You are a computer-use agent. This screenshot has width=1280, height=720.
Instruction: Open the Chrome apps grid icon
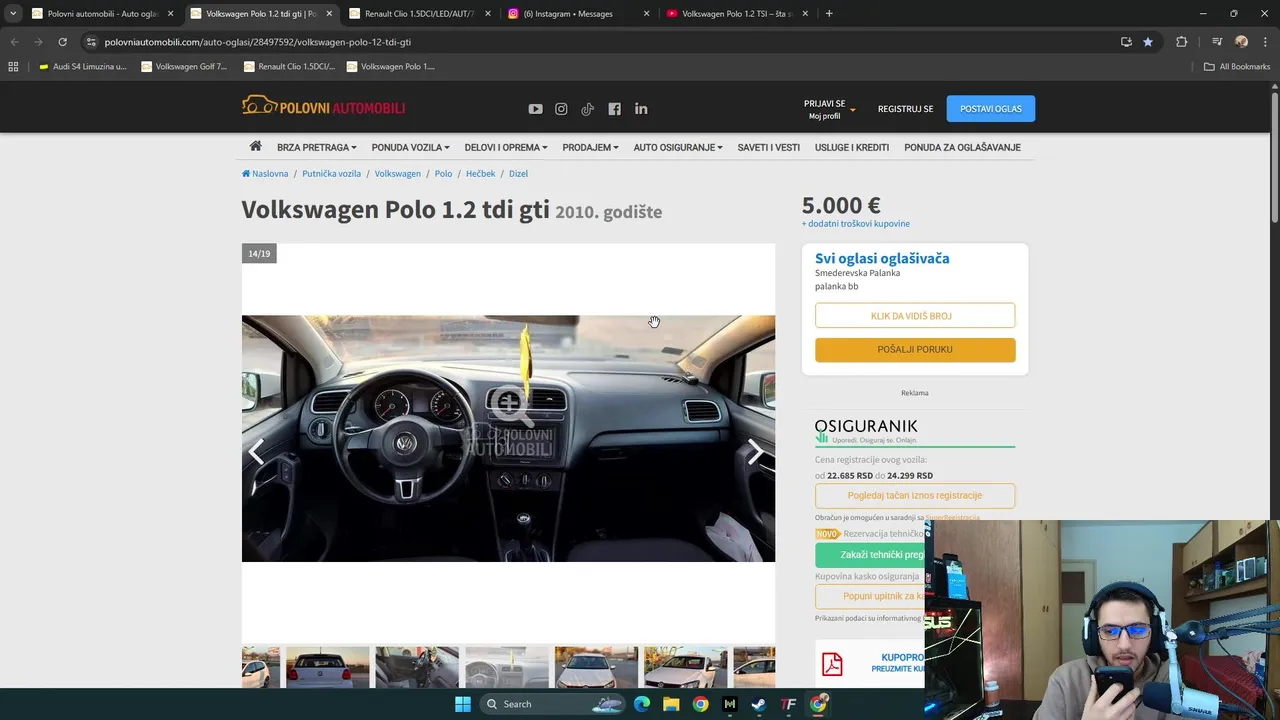(x=13, y=66)
